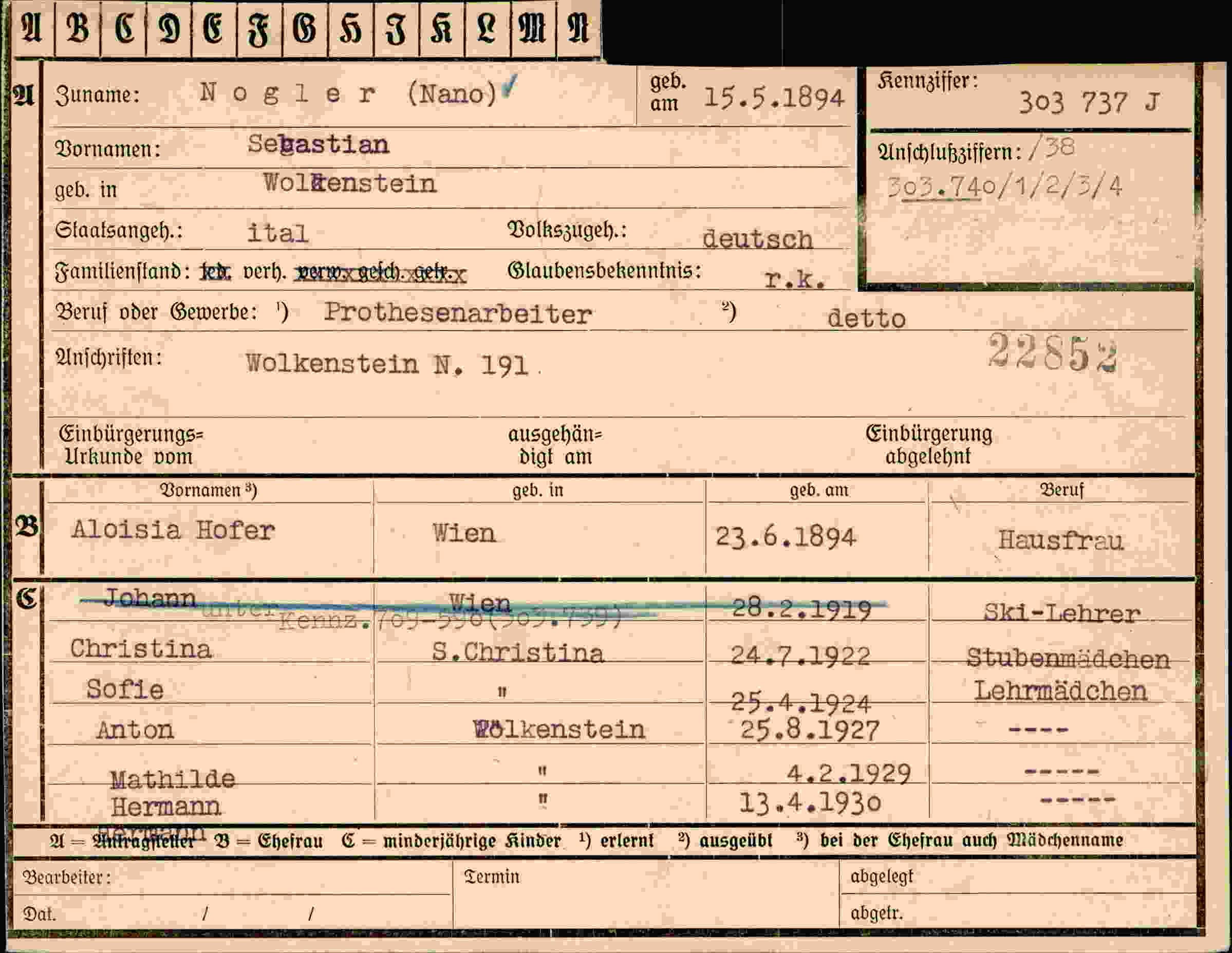Screen dimensions: 1232x953
Task: Click first name 'Sebastian'
Action: (x=318, y=145)
